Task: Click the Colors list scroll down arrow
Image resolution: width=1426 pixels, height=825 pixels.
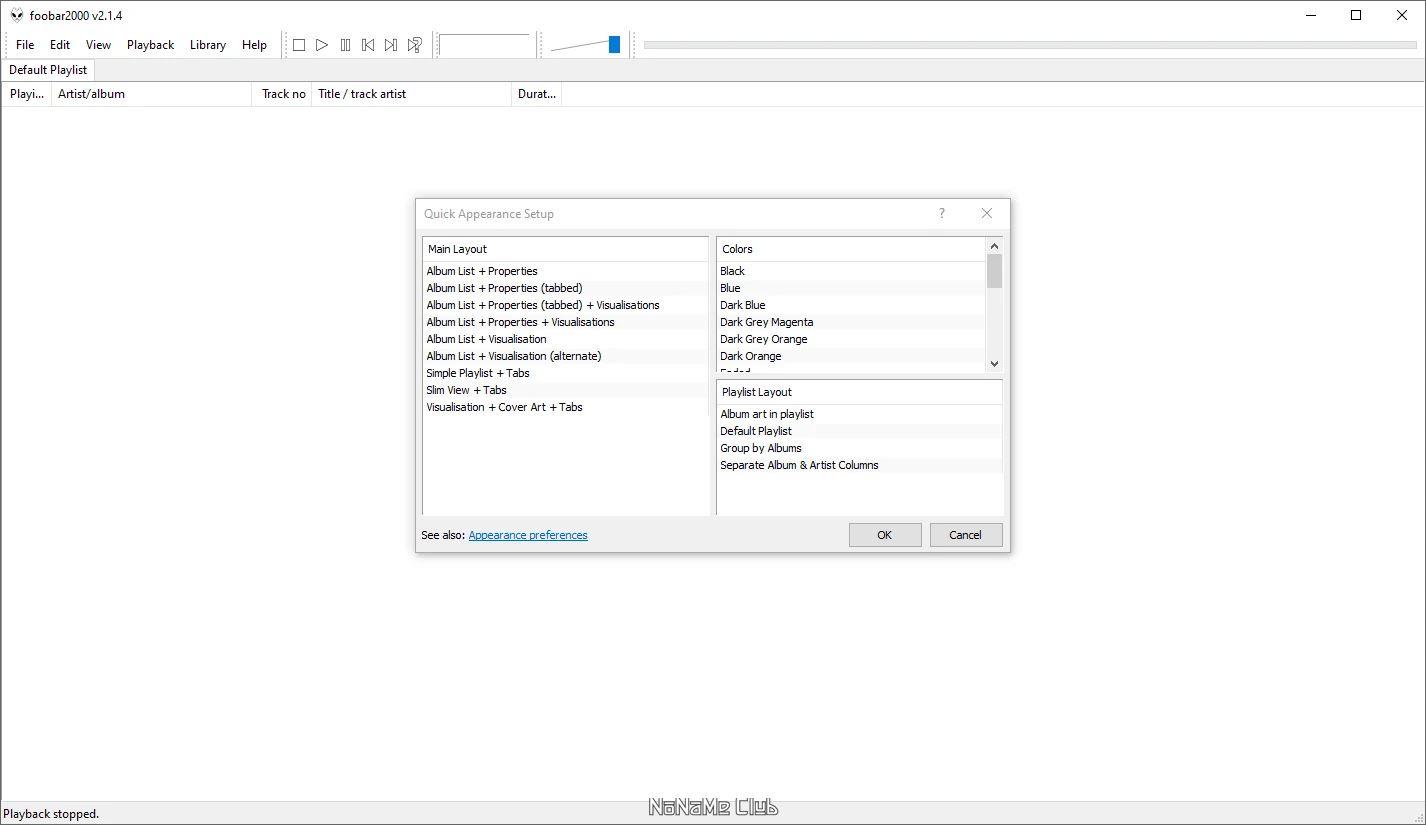Action: pyautogui.click(x=994, y=364)
